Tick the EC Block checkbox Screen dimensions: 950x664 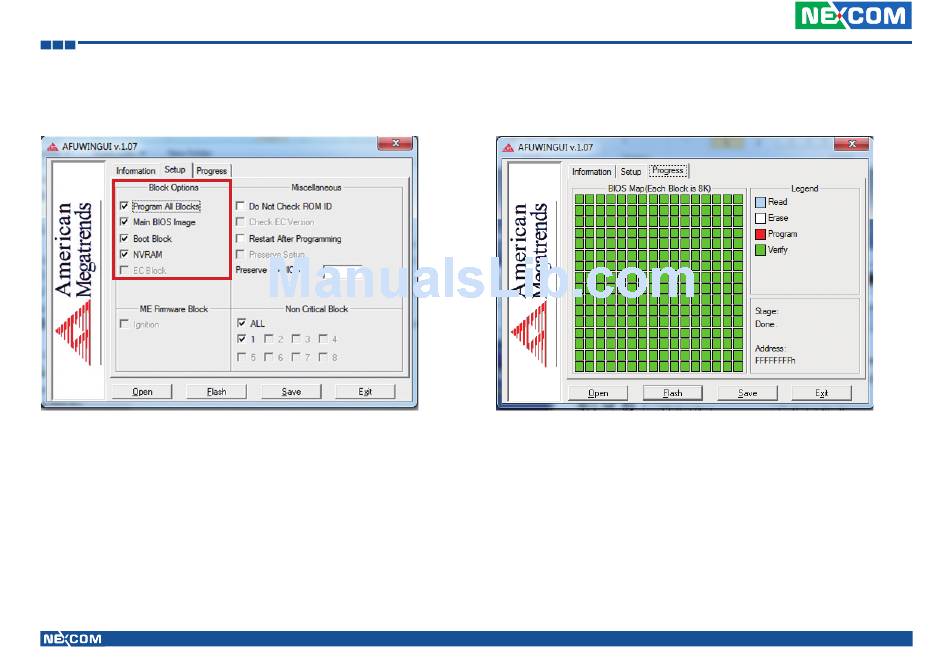(124, 270)
